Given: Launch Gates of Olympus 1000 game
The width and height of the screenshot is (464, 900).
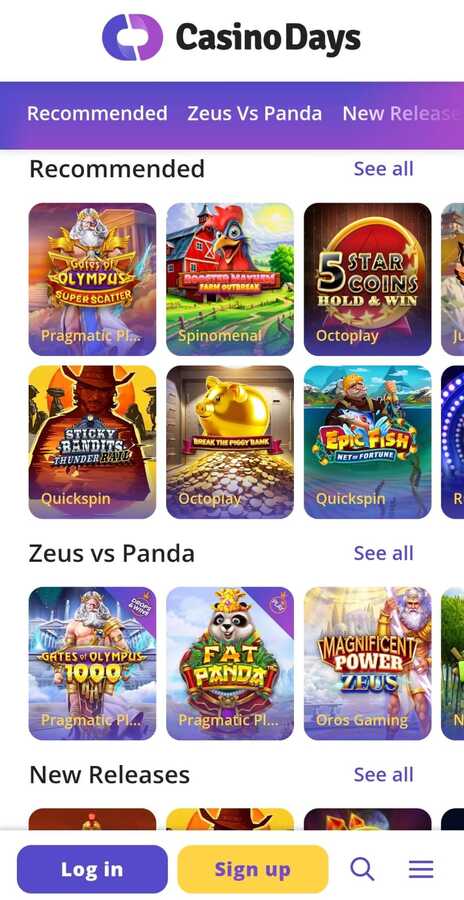Looking at the screenshot, I should (92, 664).
